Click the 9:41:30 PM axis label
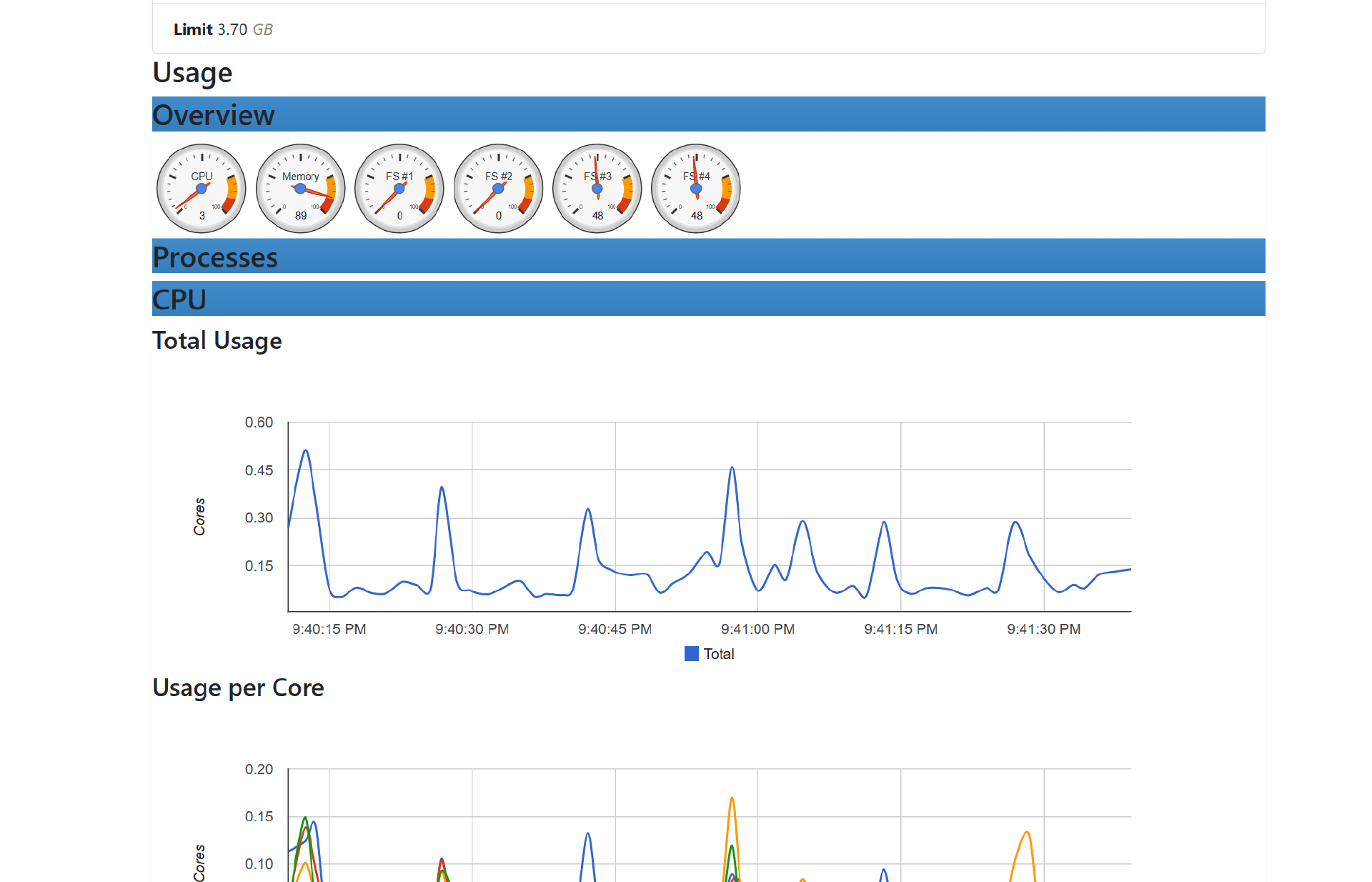Viewport: 1372px width, 882px height. click(1043, 629)
